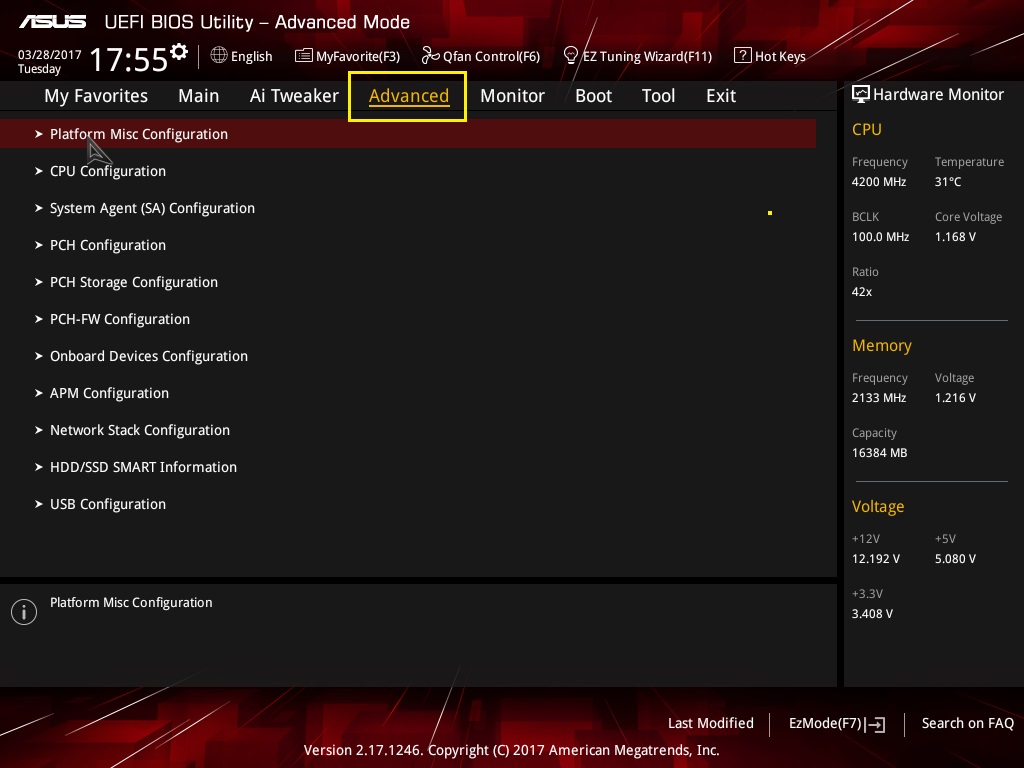Expand arrow beside PCH-FW Configuration

(x=39, y=319)
